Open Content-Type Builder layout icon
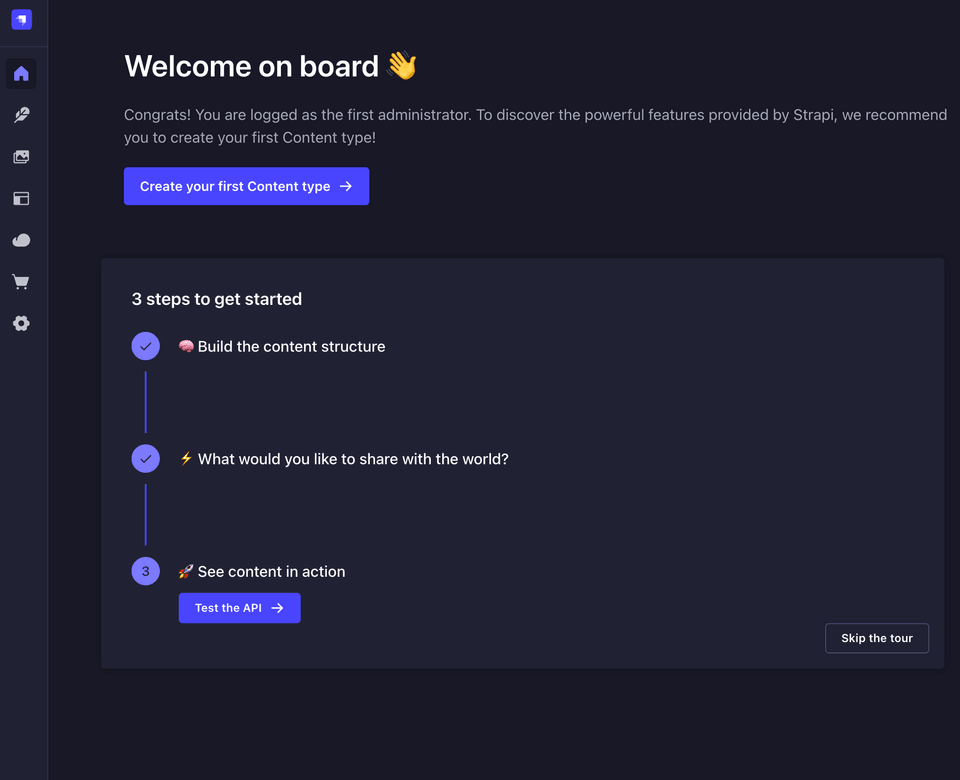The height and width of the screenshot is (780, 960). [21, 199]
